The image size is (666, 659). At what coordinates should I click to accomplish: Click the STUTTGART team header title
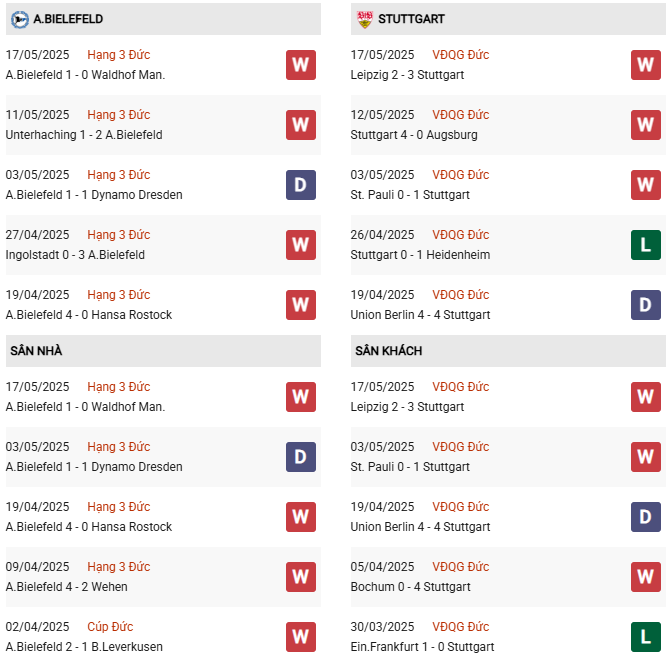click(x=412, y=19)
